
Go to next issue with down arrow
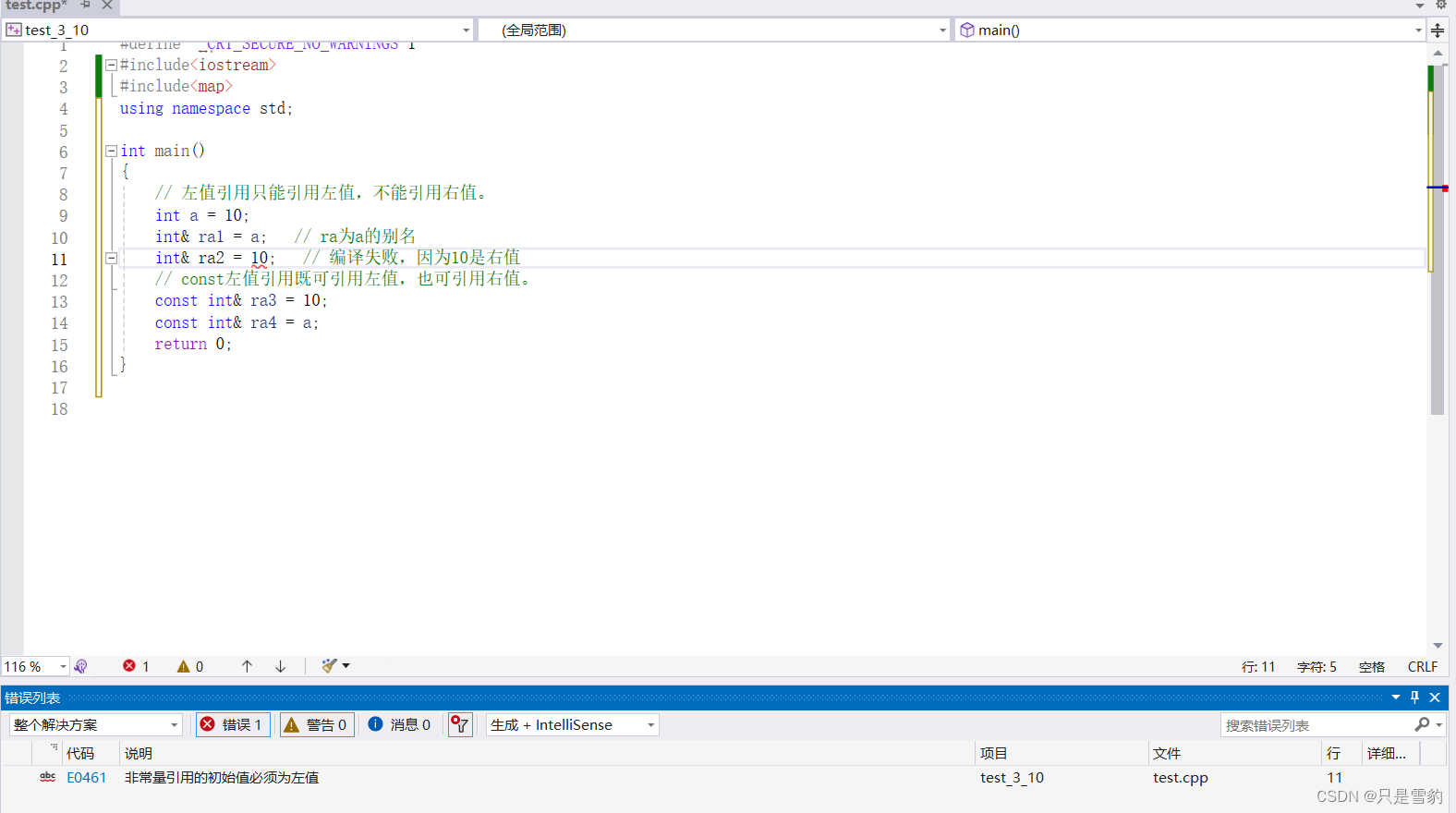point(281,666)
